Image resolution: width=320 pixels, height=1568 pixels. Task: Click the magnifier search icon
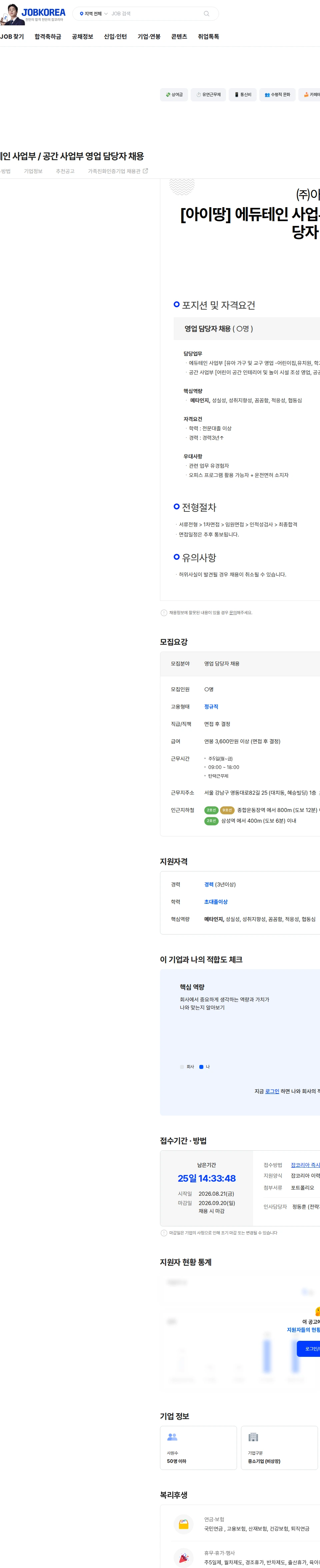pyautogui.click(x=206, y=13)
